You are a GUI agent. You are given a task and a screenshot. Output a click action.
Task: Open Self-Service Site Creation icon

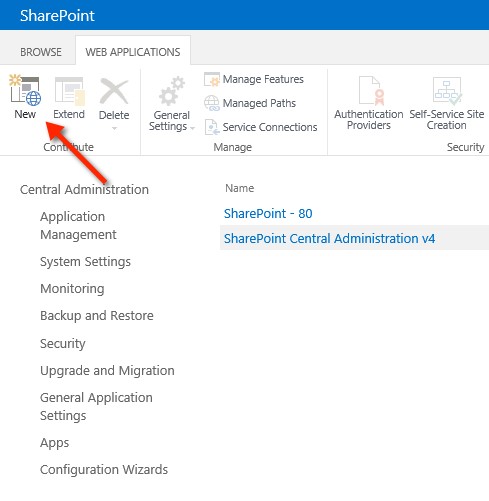[447, 90]
